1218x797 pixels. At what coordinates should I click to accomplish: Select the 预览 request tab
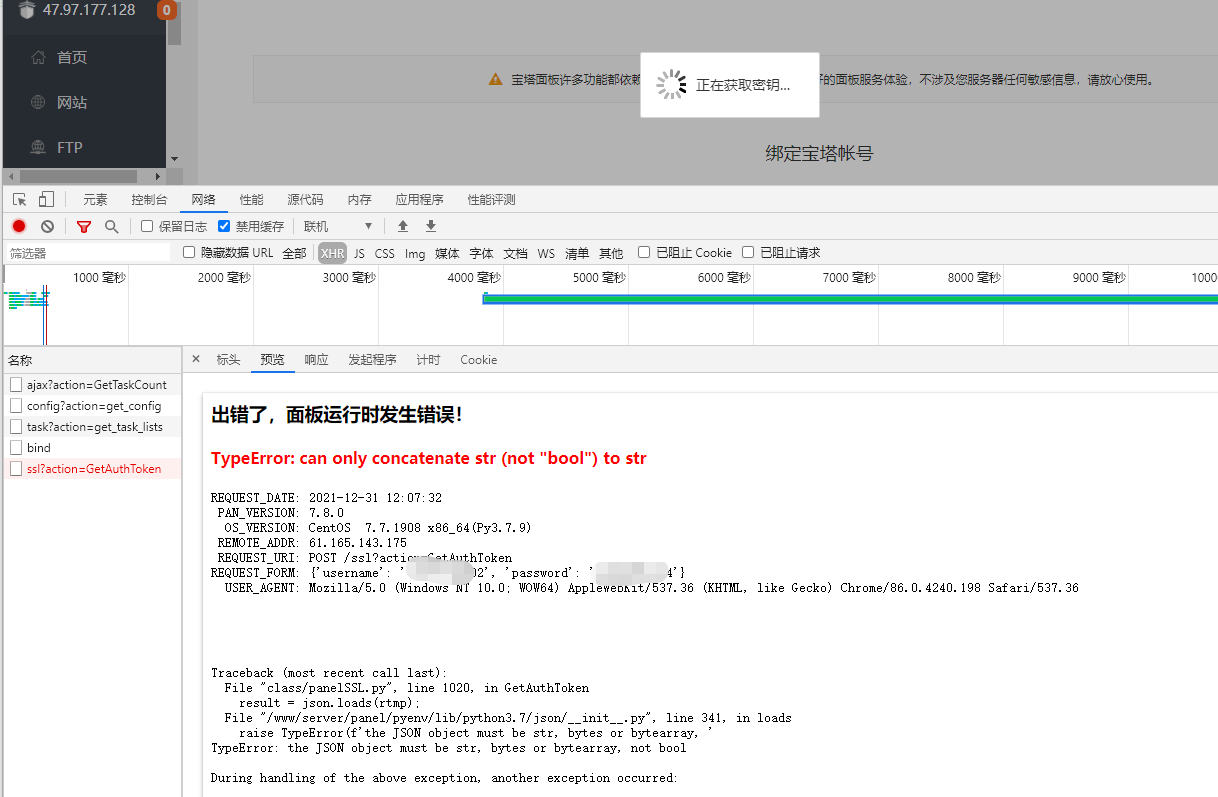(x=273, y=360)
